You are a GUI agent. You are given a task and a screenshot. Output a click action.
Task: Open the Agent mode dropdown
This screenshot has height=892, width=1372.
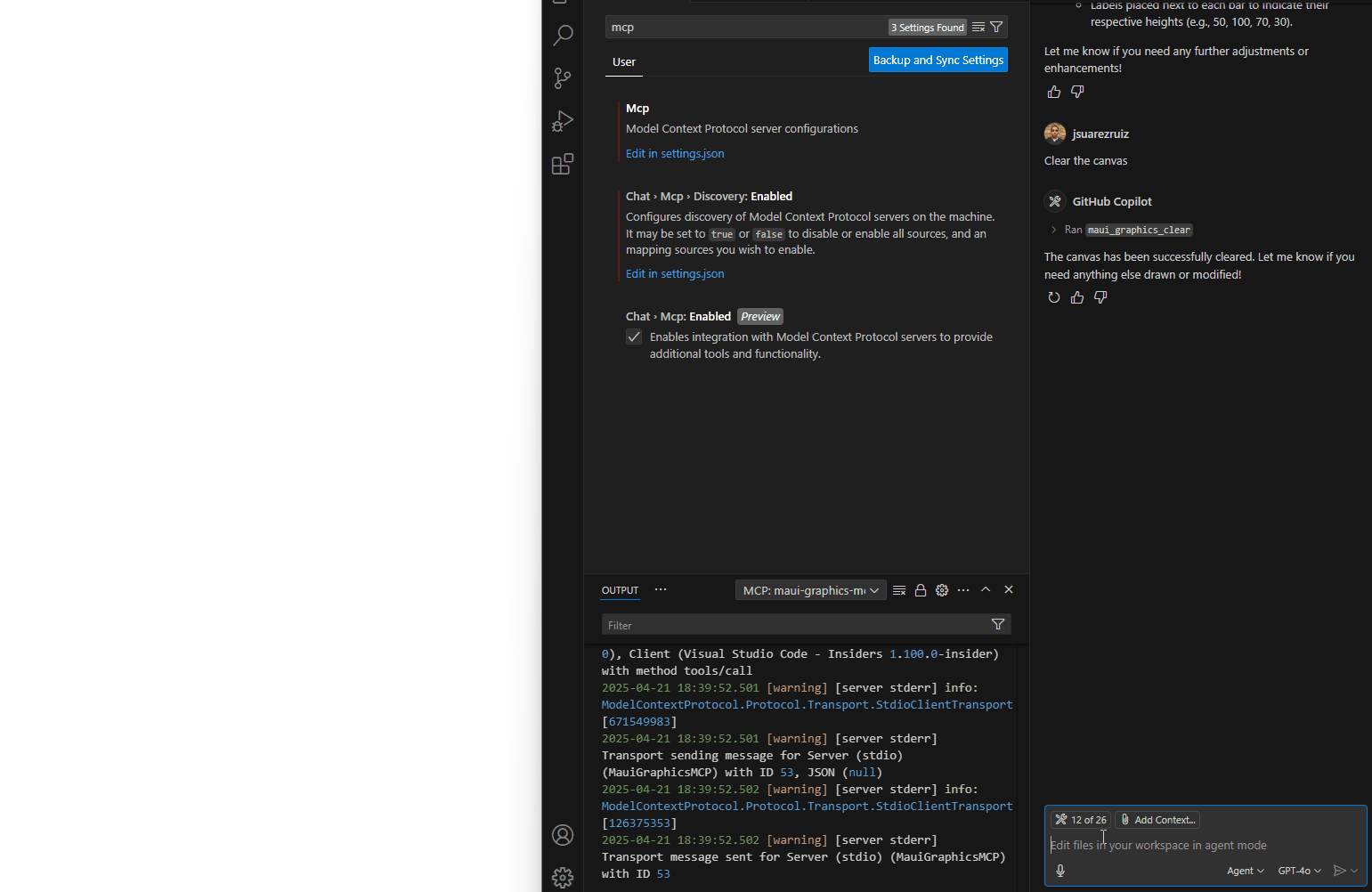point(1246,871)
